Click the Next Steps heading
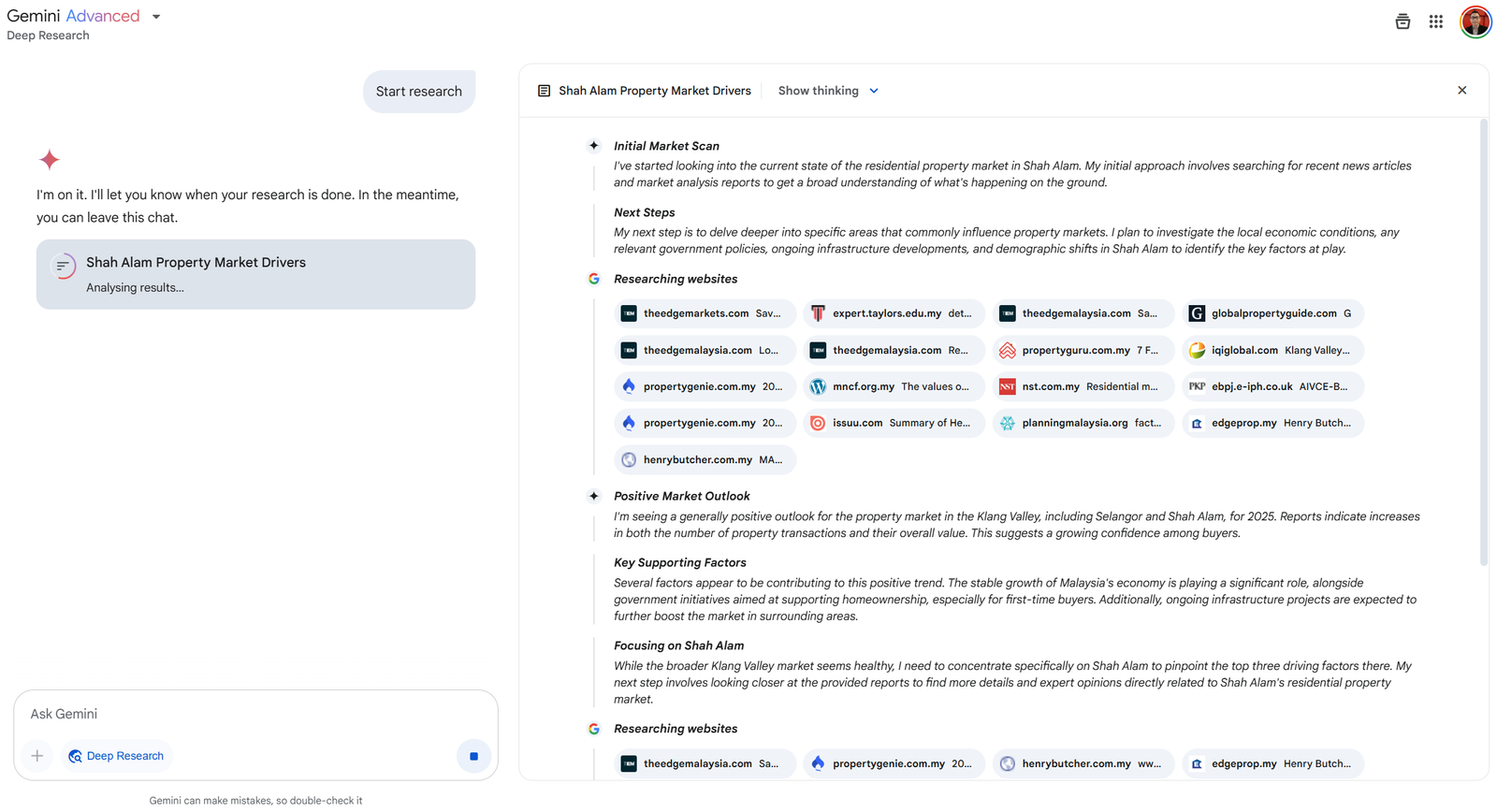 [644, 212]
